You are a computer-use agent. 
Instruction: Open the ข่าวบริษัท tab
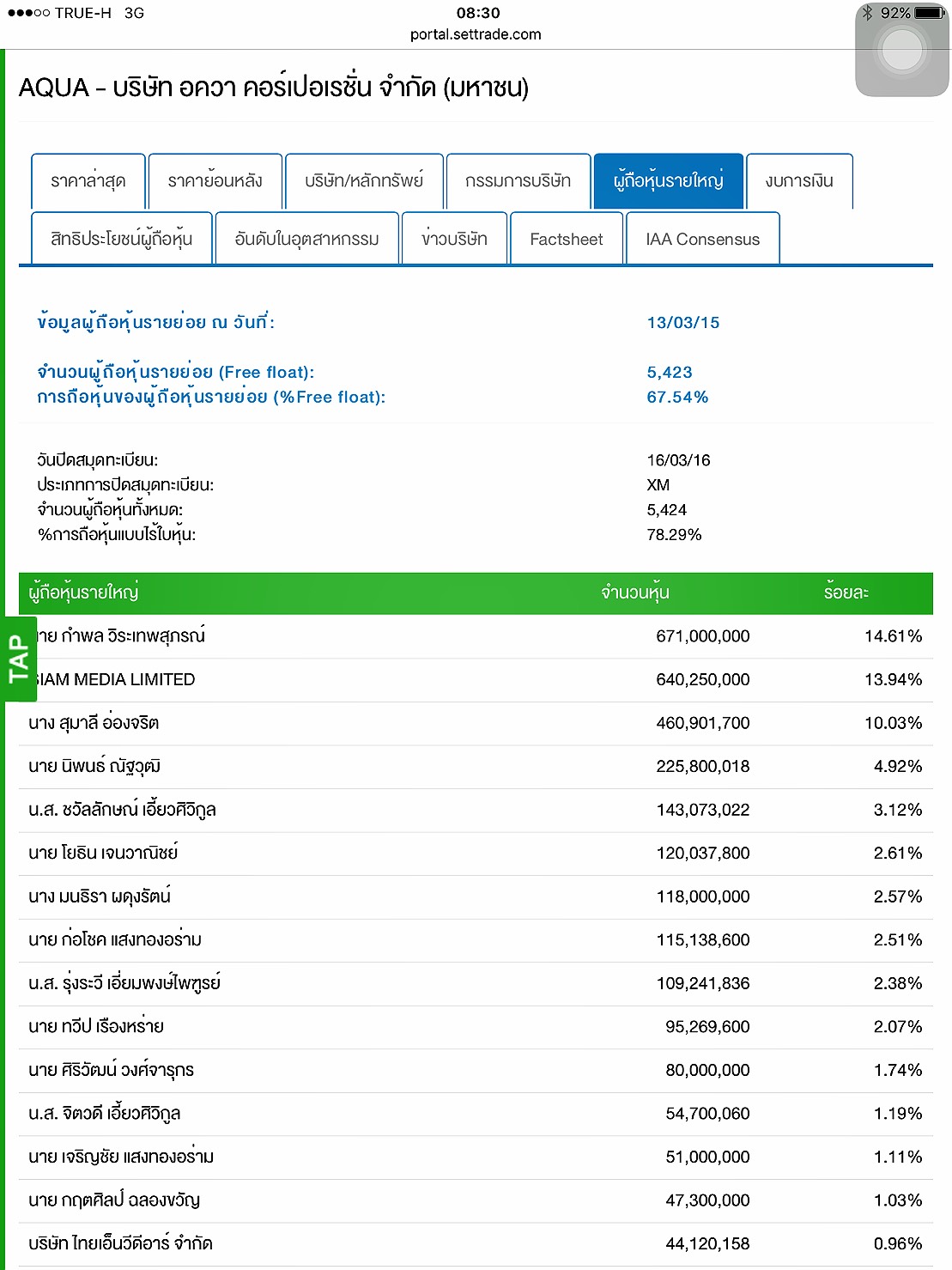(x=454, y=239)
